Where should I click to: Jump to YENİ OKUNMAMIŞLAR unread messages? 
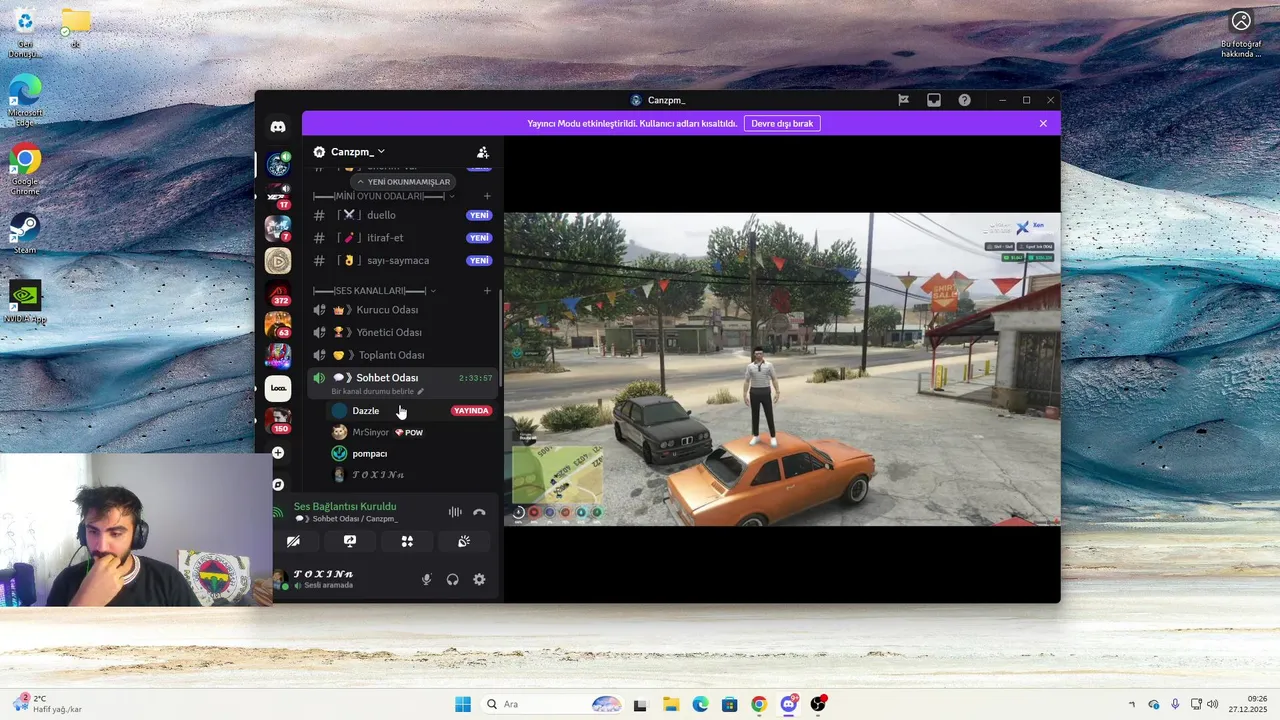coord(404,182)
